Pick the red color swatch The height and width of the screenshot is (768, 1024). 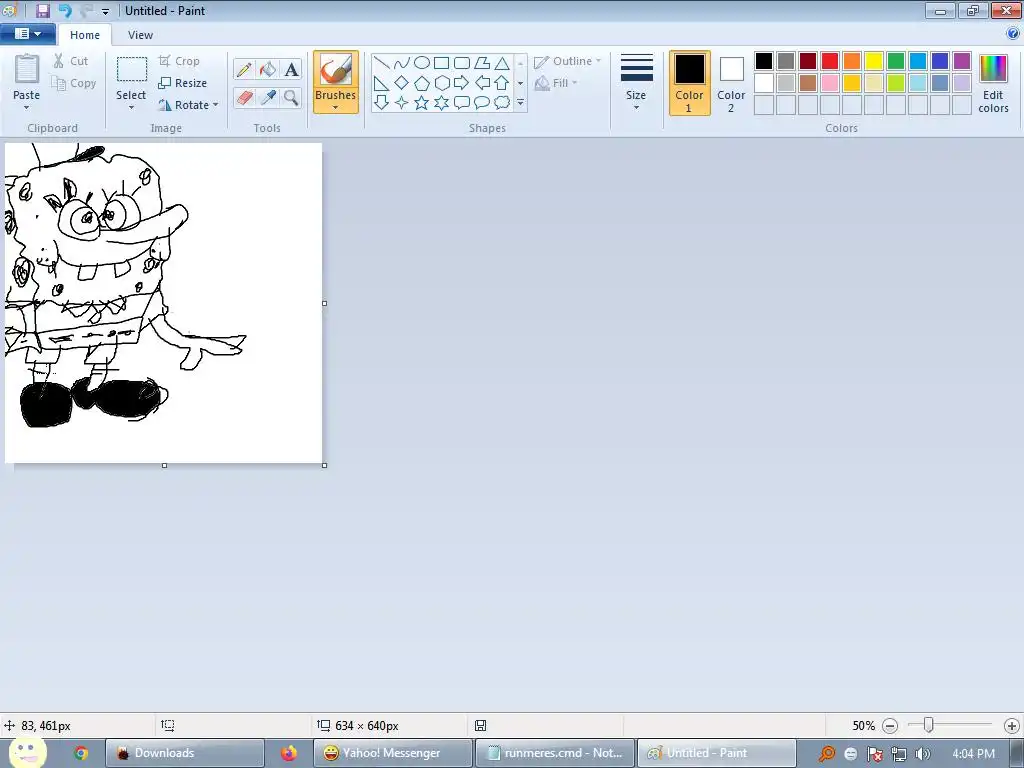coord(829,61)
